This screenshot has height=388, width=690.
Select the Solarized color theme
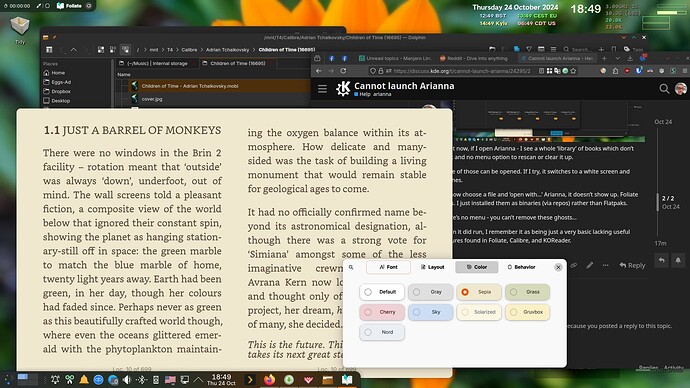tap(479, 312)
